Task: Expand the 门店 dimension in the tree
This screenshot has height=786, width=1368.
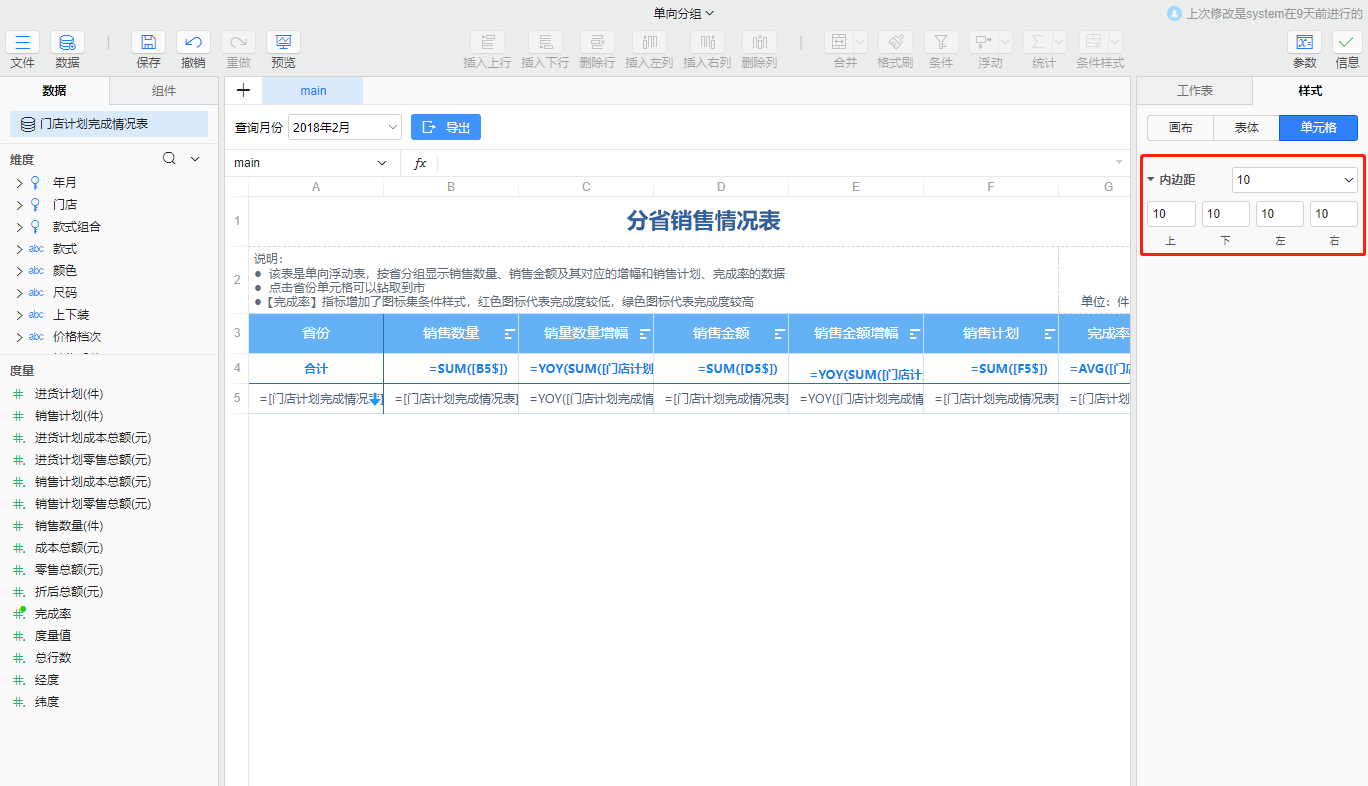Action: [x=20, y=204]
